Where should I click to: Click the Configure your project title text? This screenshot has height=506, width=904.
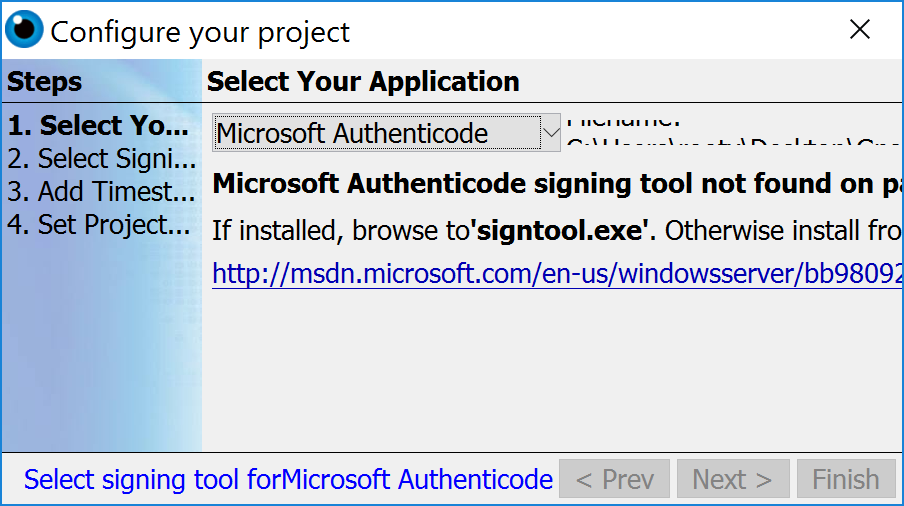coord(200,32)
